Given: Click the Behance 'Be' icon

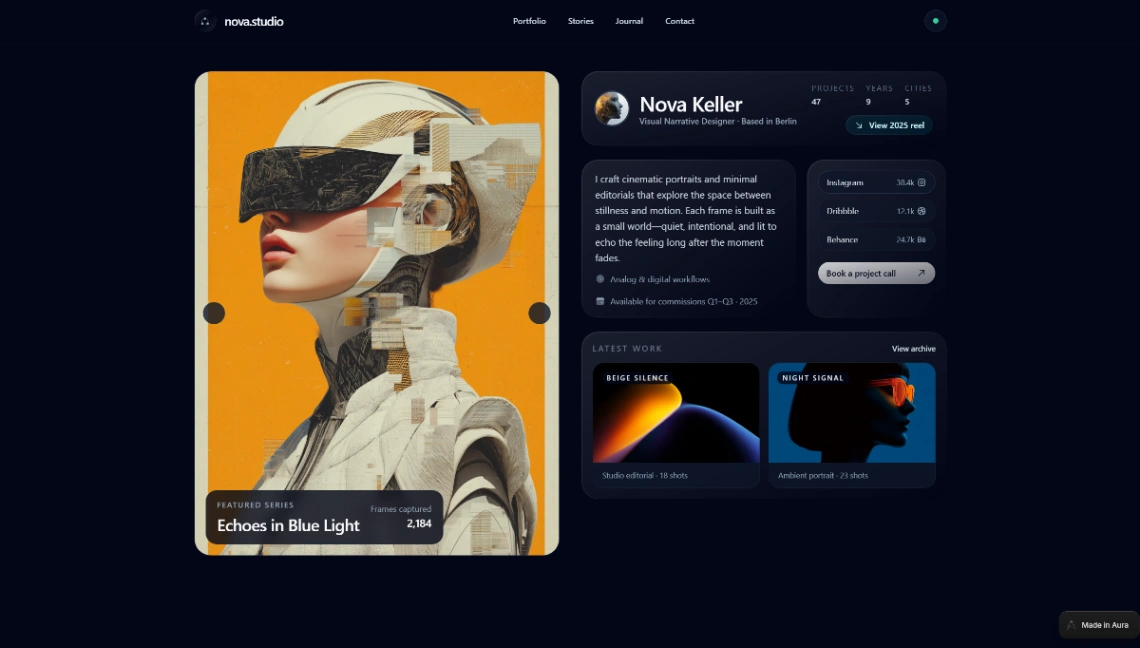Looking at the screenshot, I should coord(921,240).
